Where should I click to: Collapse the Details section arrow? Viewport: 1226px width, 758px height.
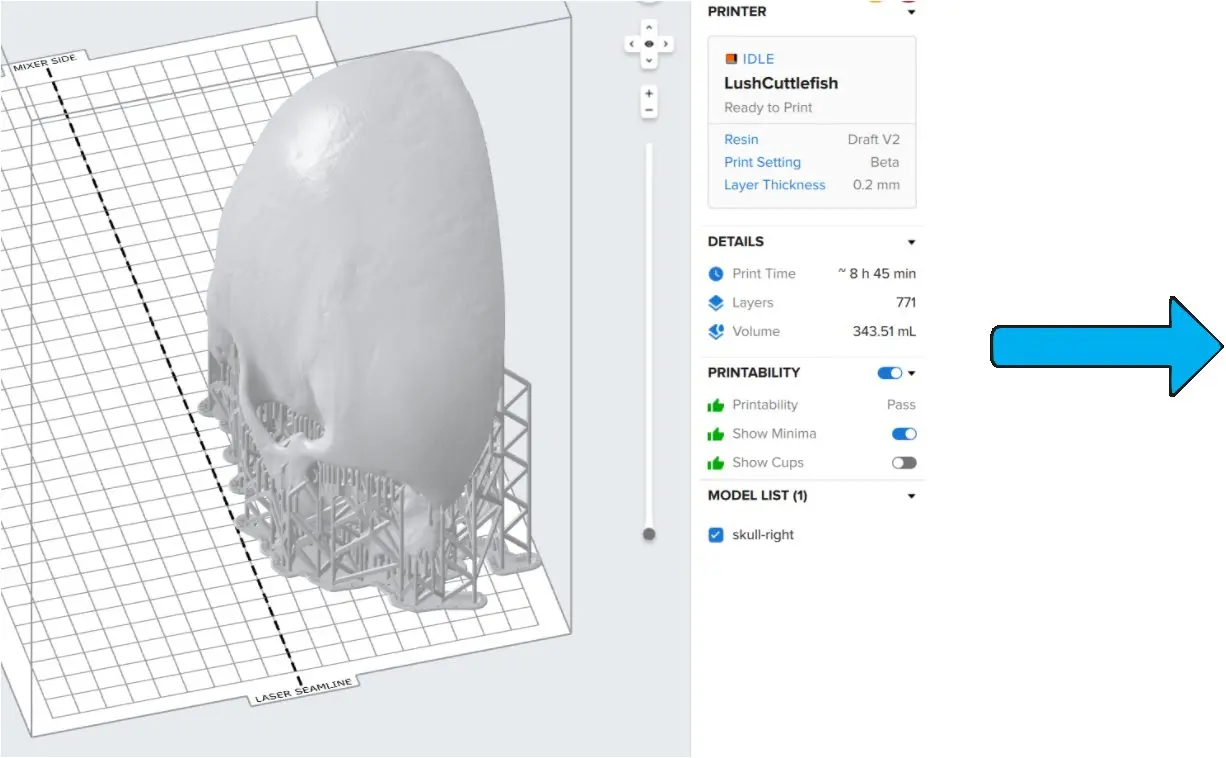(911, 242)
